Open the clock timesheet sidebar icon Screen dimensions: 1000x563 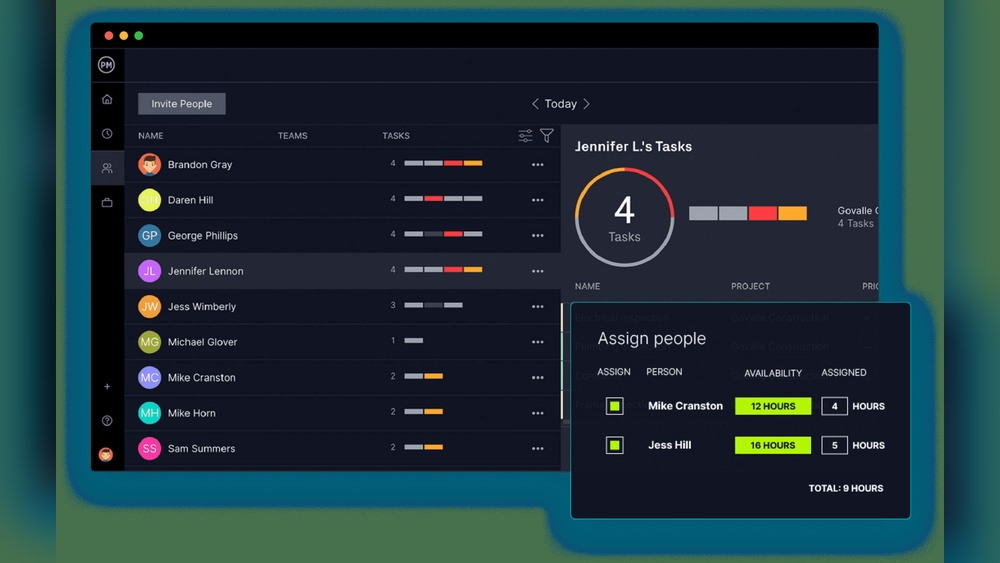coord(107,134)
